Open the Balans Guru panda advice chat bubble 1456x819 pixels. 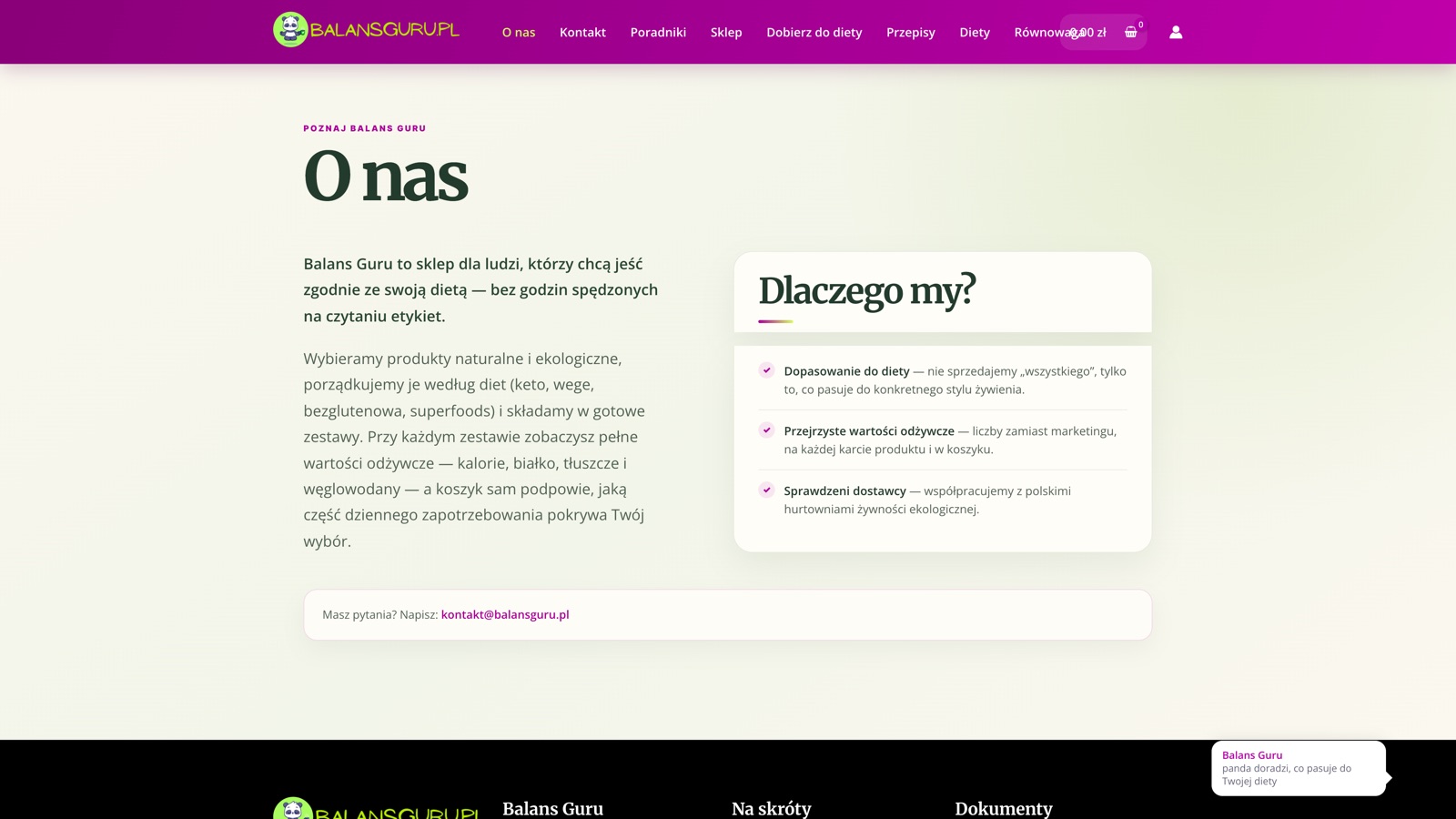(x=1299, y=768)
